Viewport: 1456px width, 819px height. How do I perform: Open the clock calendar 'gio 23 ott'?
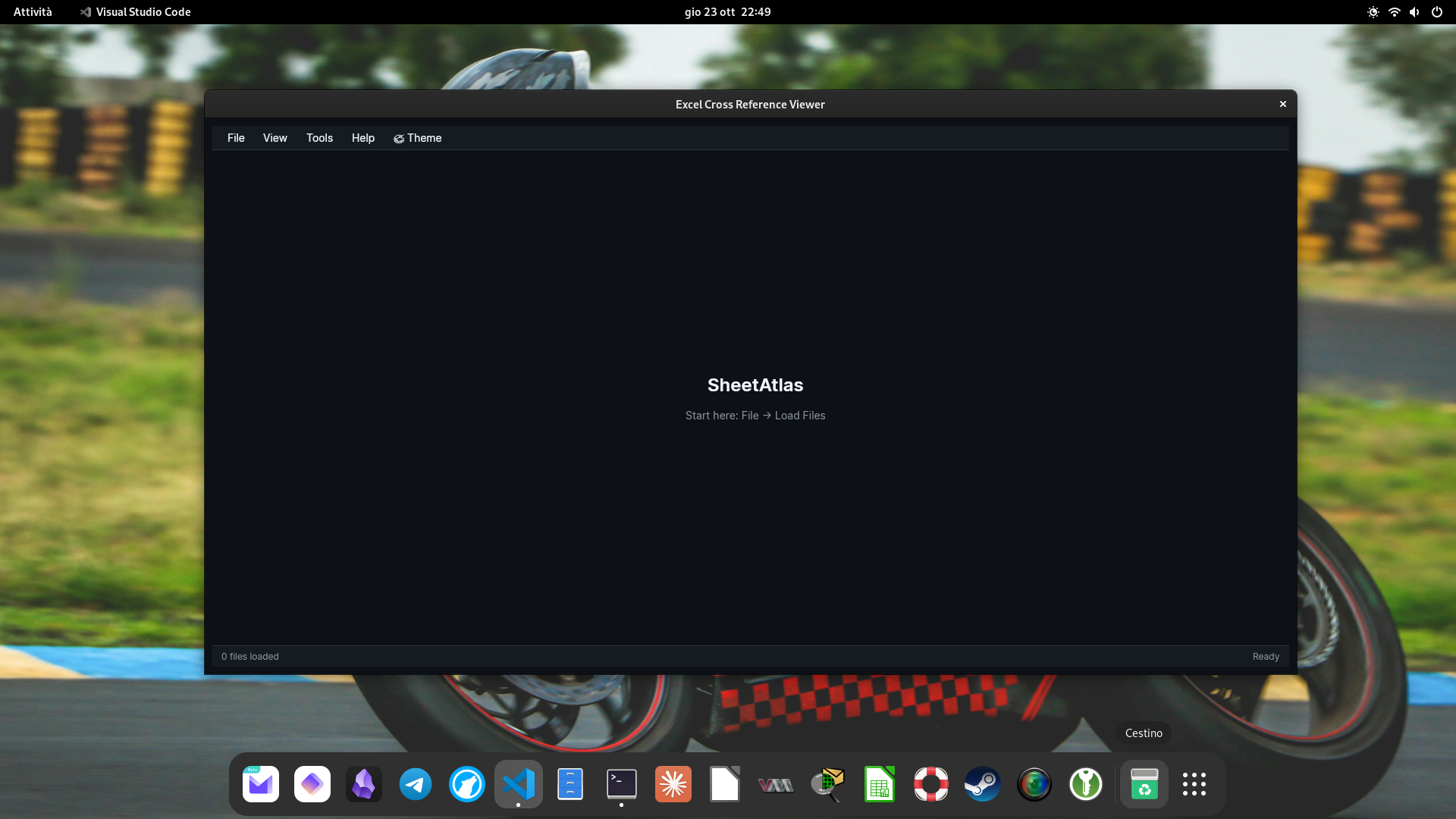click(727, 12)
